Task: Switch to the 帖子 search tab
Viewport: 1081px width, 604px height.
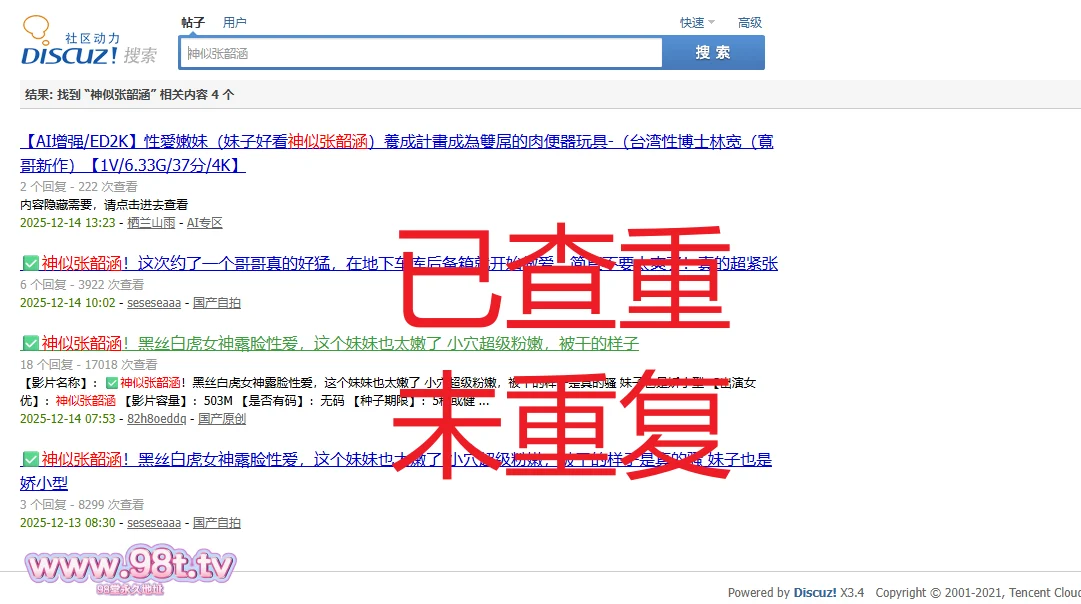Action: 193,22
